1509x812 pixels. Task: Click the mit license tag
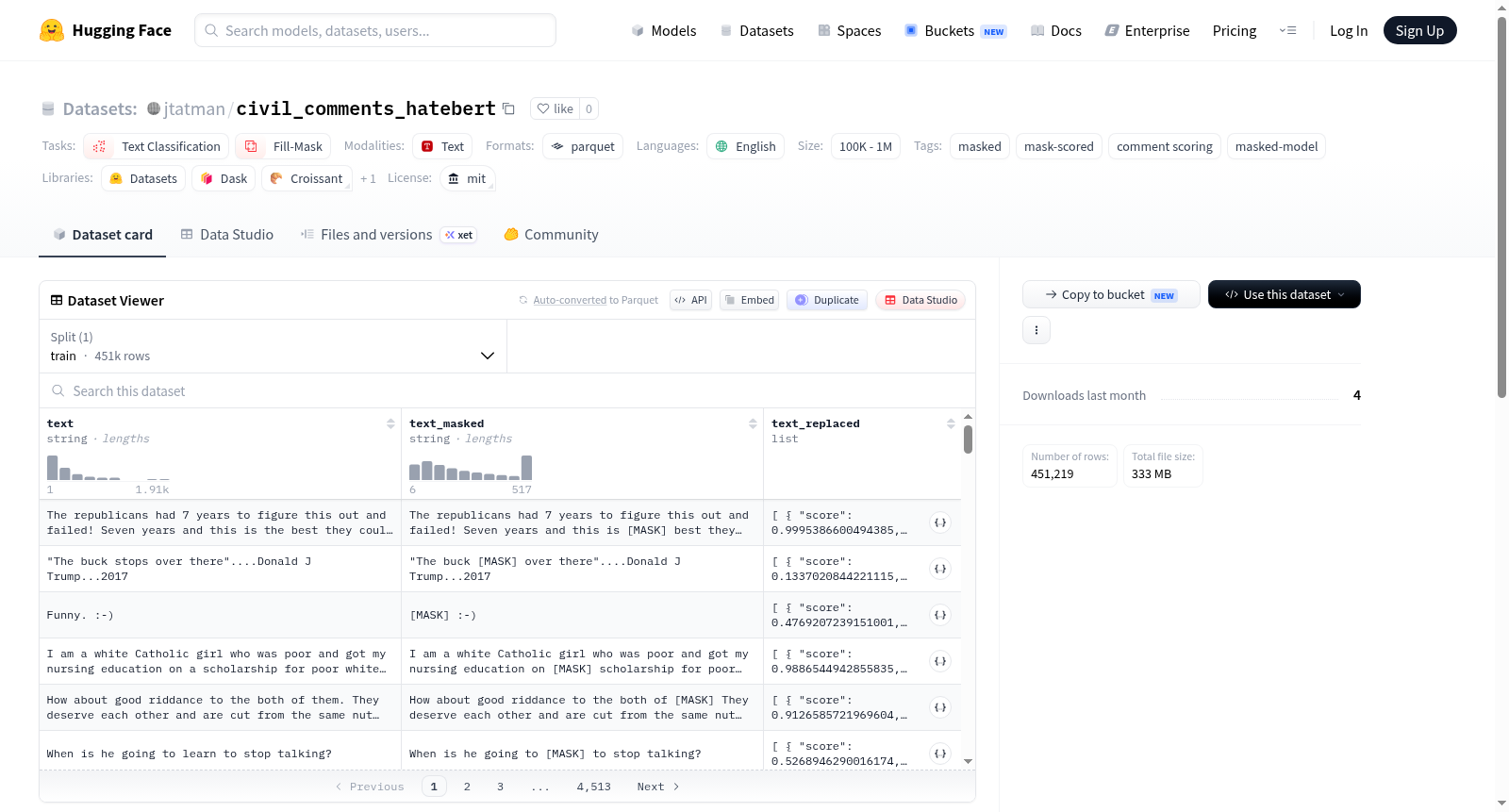(468, 178)
